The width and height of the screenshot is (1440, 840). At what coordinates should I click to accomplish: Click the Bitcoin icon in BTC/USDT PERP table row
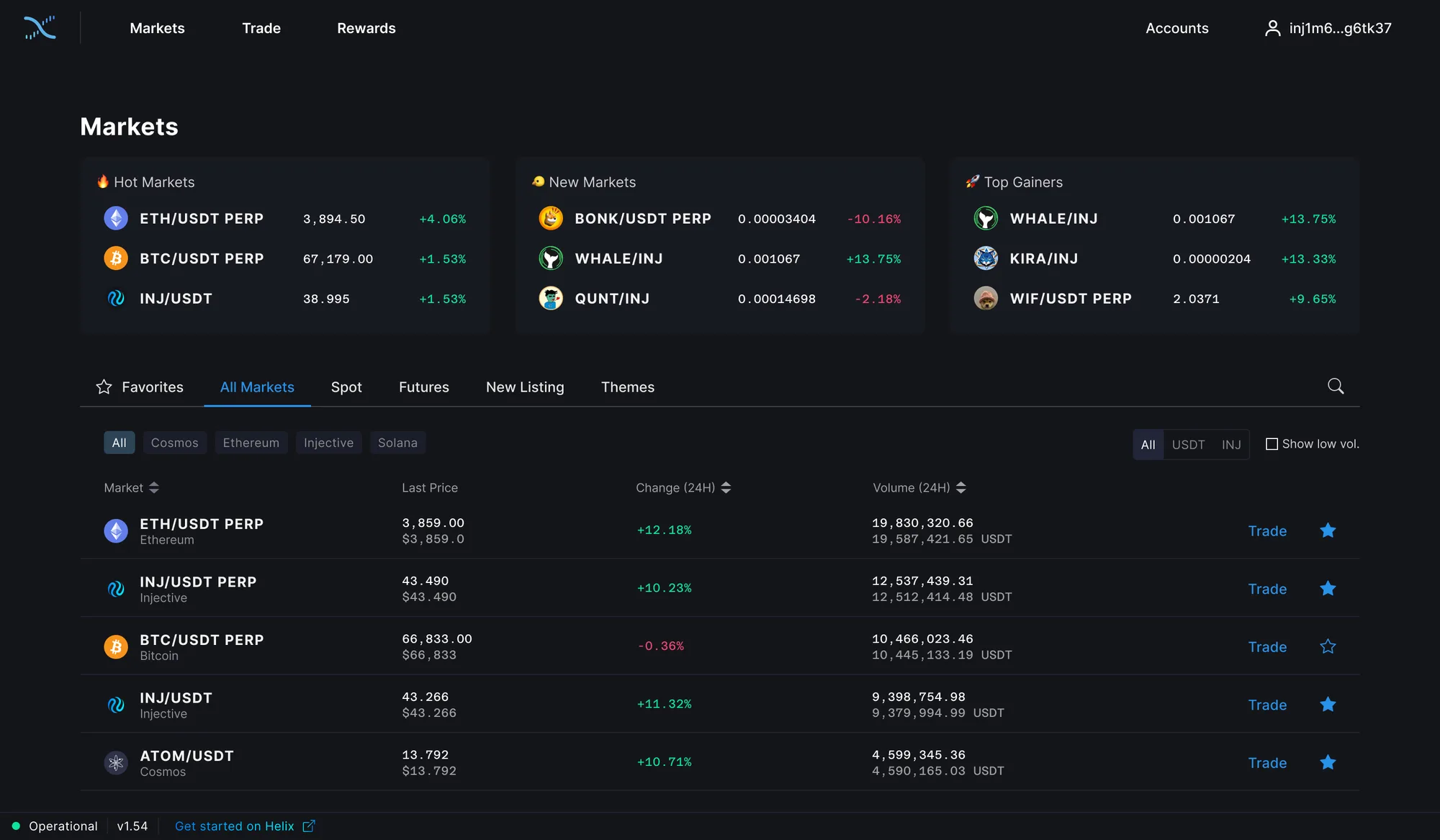click(116, 647)
